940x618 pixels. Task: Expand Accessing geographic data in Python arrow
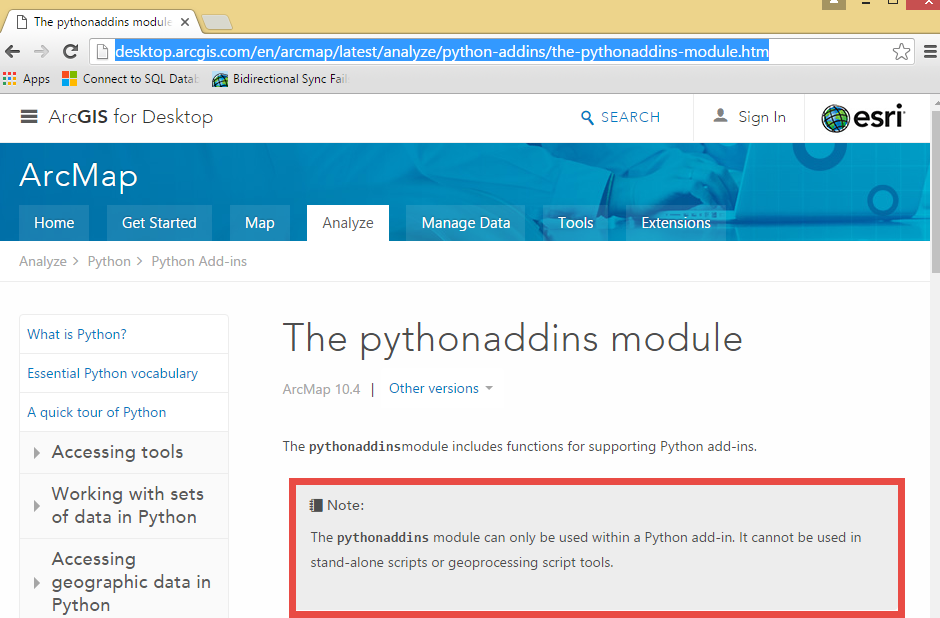37,583
